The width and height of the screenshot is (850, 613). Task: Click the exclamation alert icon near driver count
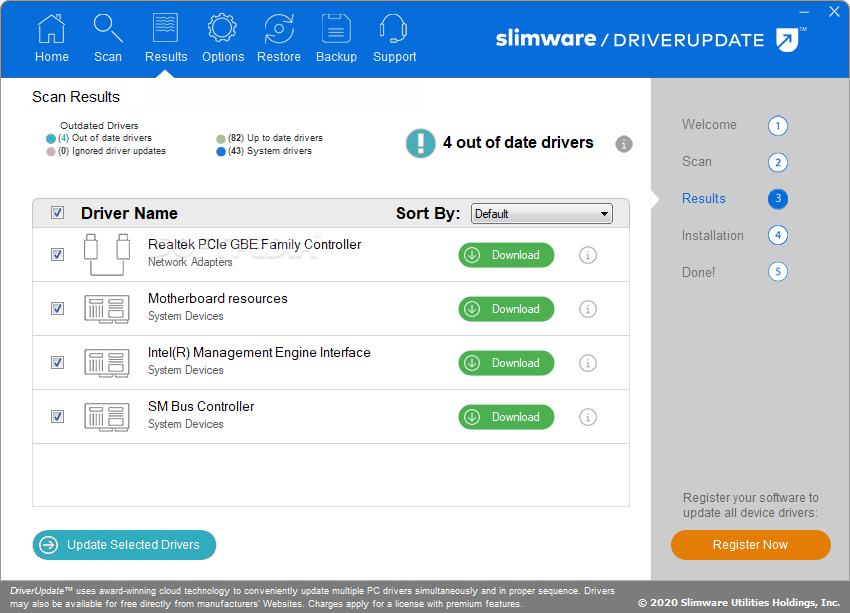point(420,143)
